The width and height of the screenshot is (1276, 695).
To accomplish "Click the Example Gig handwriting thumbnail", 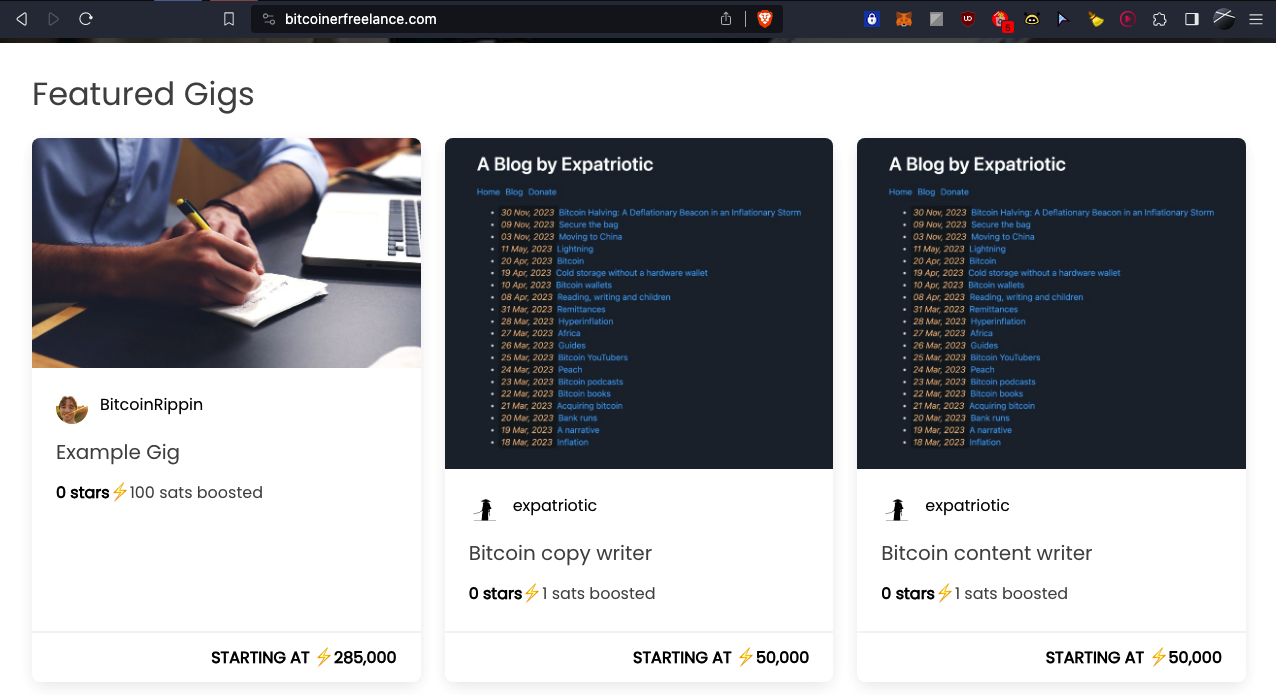I will point(226,253).
